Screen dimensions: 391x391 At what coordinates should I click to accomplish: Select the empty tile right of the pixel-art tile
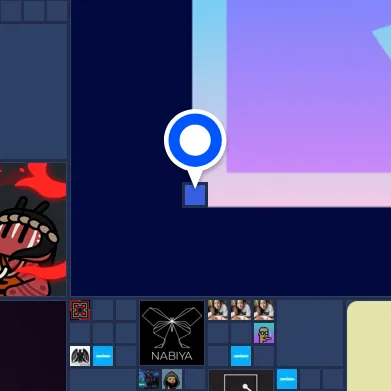coord(103,310)
